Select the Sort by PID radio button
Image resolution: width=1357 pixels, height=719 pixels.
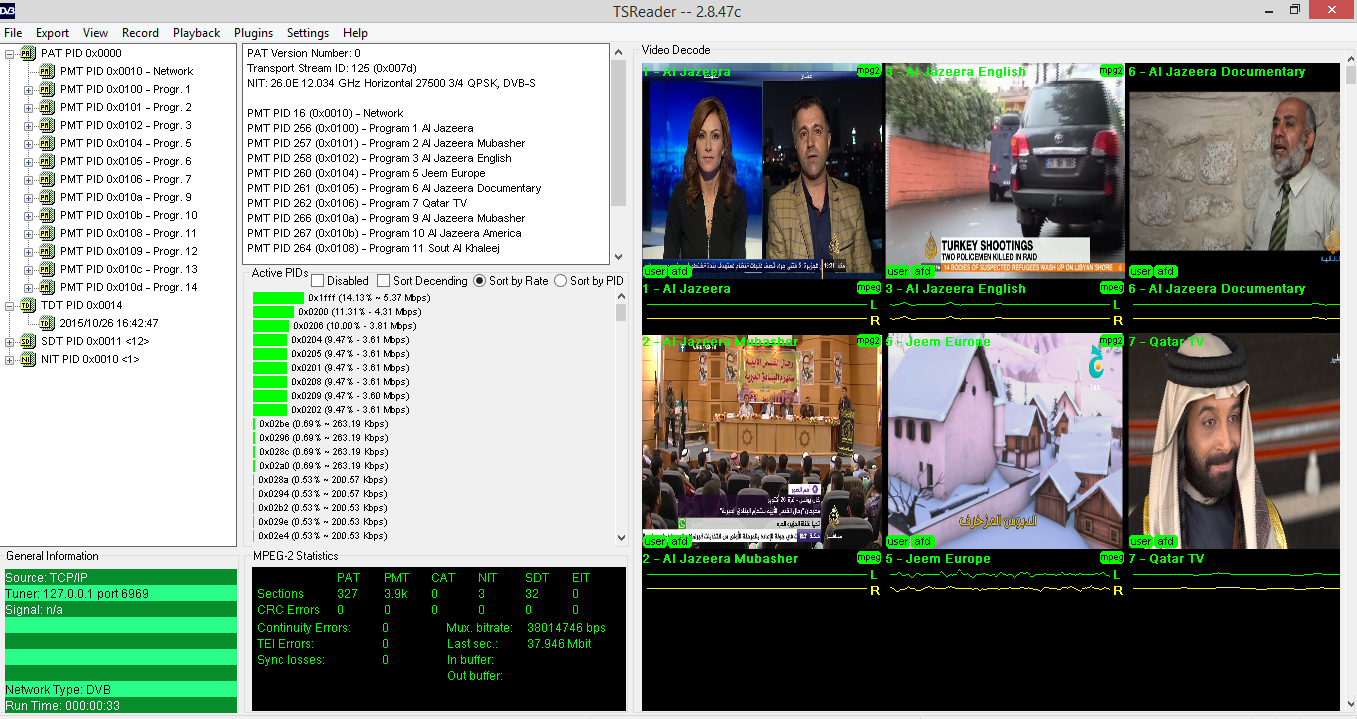tap(560, 281)
